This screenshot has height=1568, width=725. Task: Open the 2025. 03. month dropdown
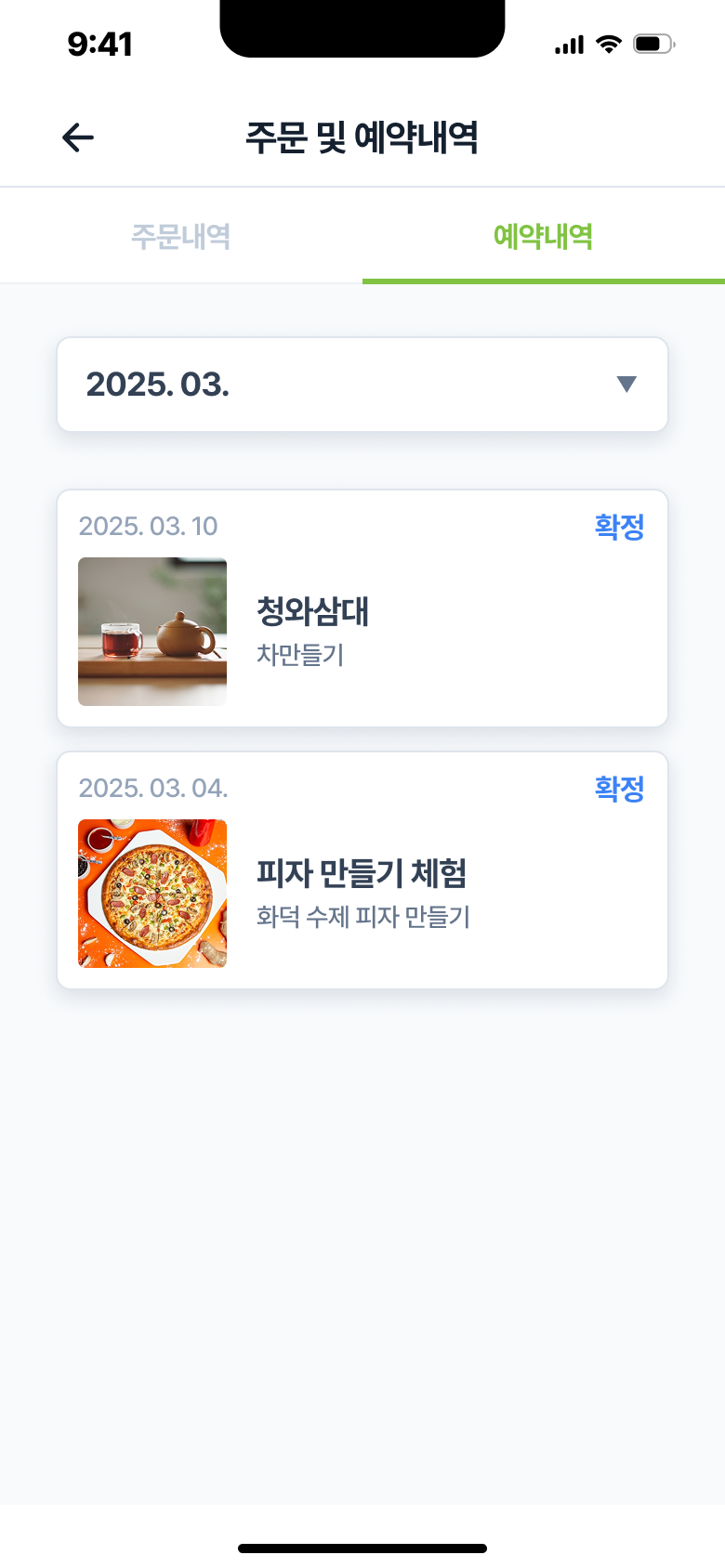point(362,385)
